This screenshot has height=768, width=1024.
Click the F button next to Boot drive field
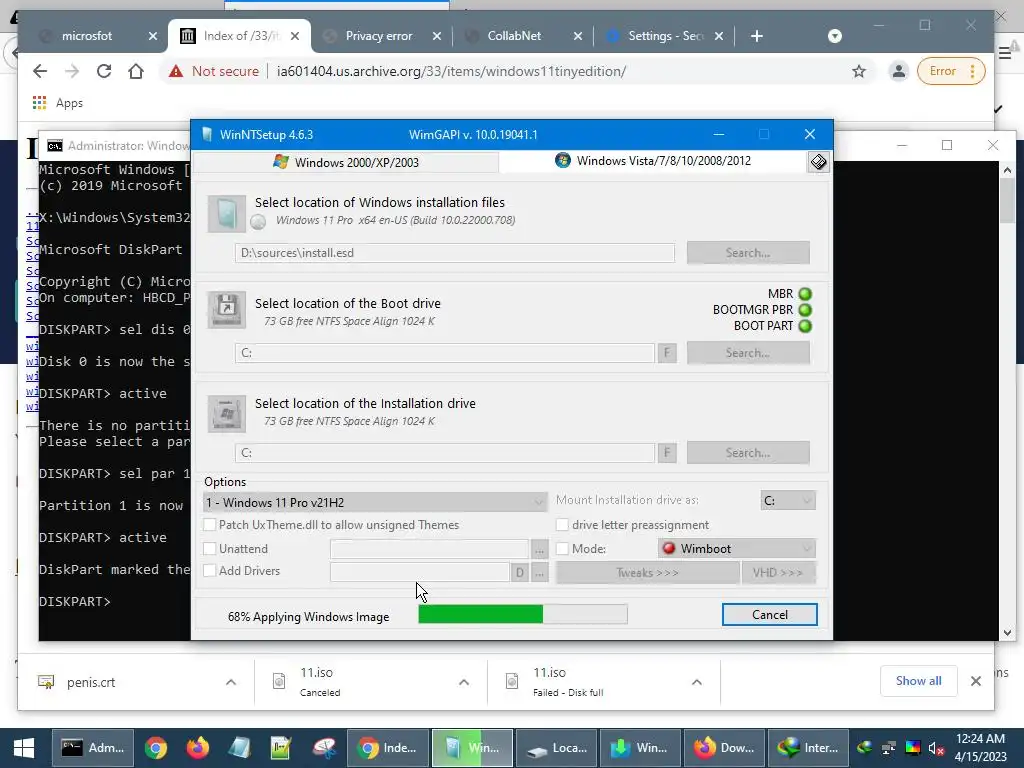[x=667, y=353]
